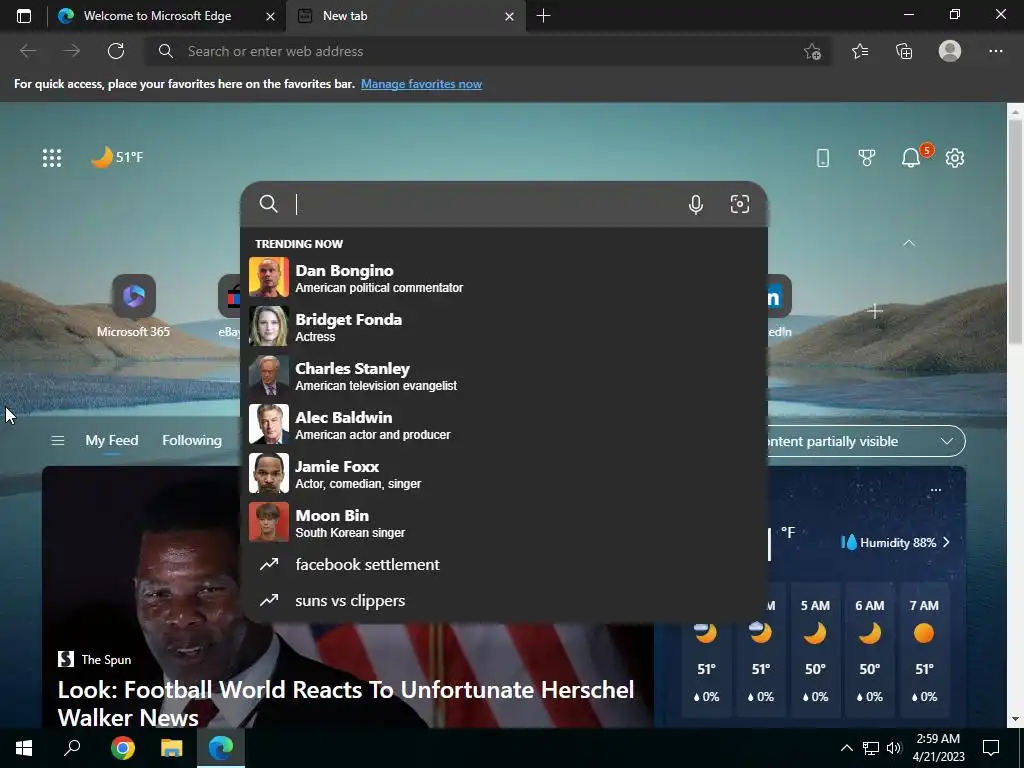Open volume control tray icon
Screen dimensions: 1024x768
[x=894, y=748]
